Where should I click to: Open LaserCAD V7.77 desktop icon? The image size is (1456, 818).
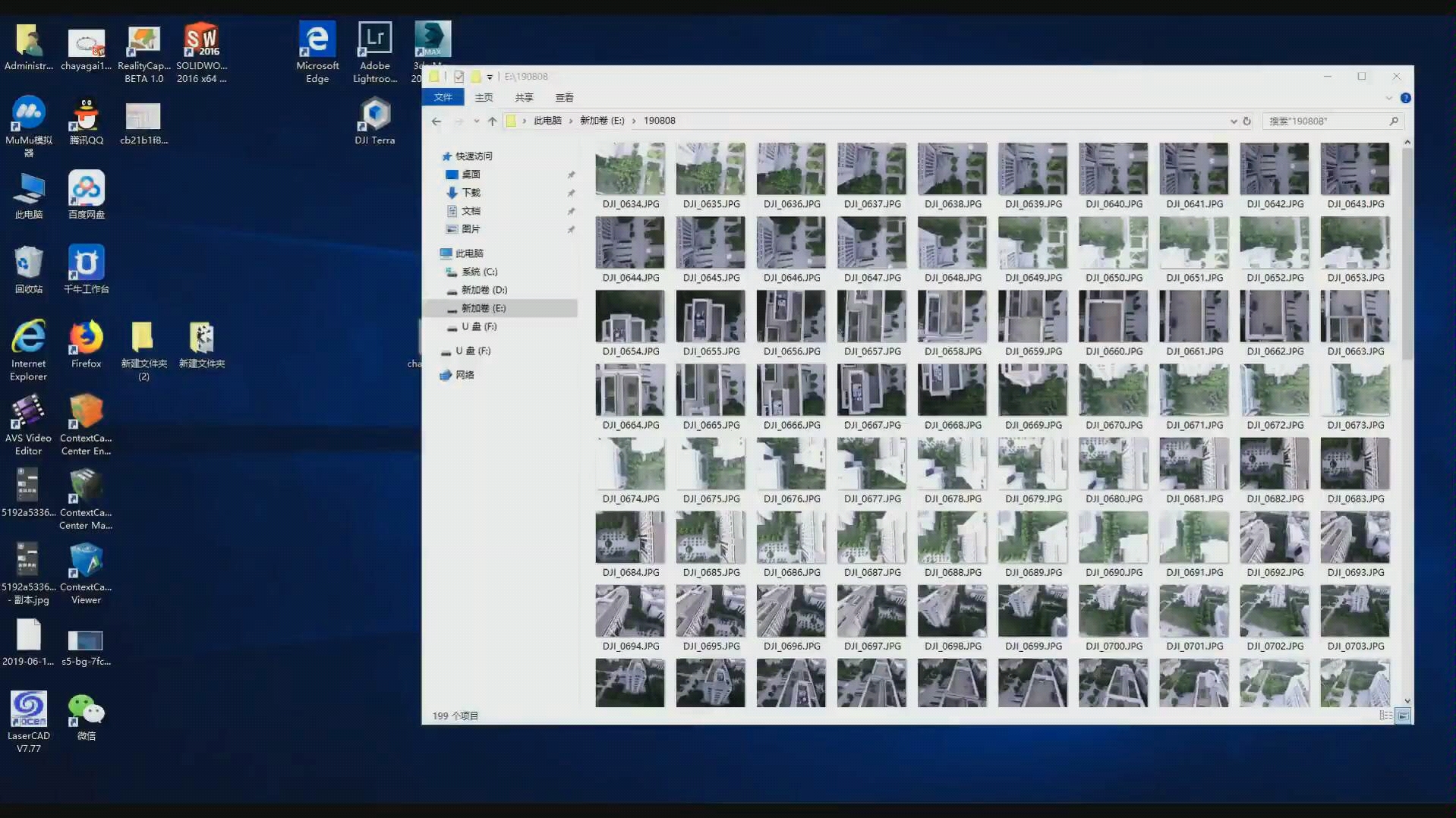(x=29, y=722)
